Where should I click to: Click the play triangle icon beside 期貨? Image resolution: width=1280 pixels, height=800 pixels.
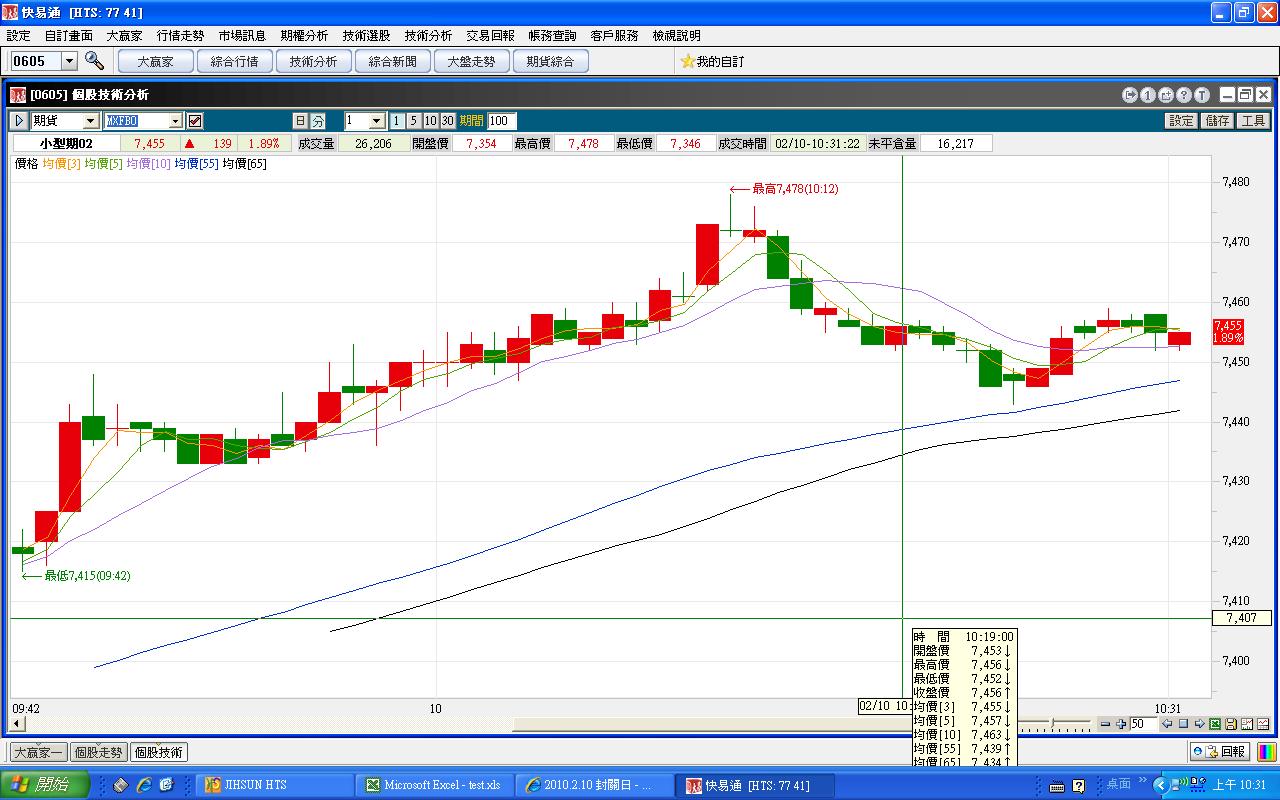pos(19,121)
